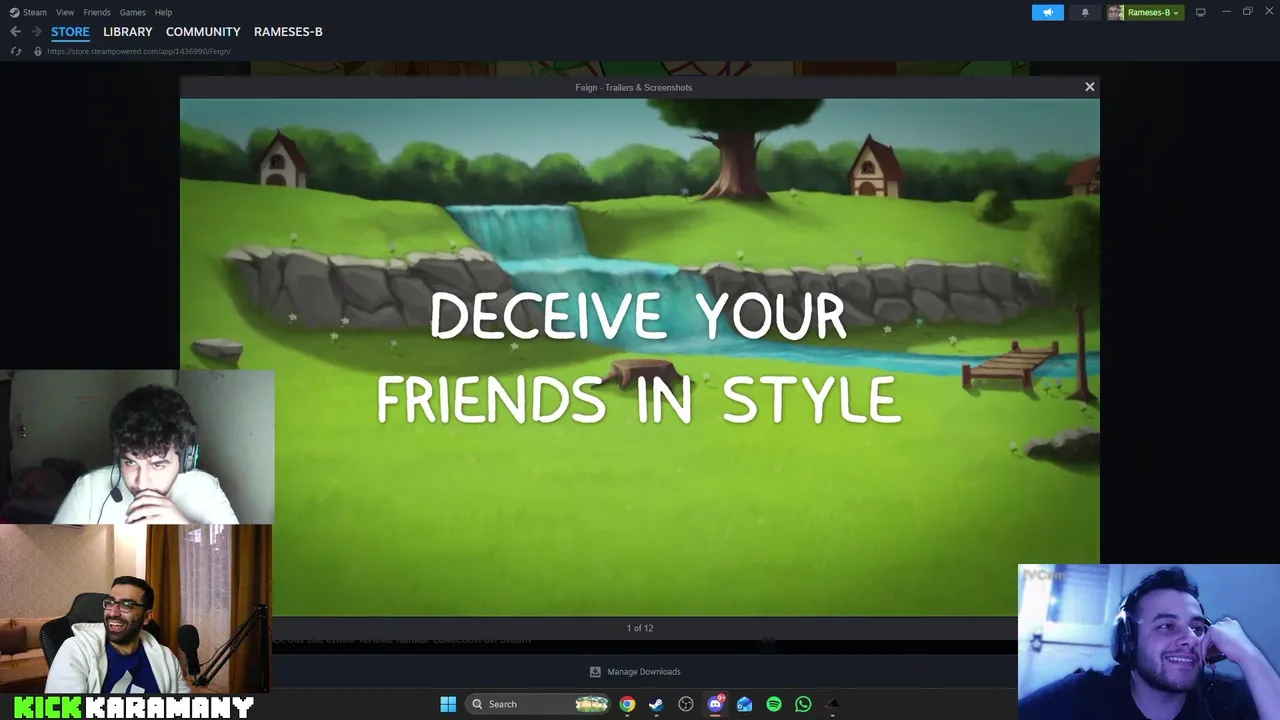The height and width of the screenshot is (720, 1280).
Task: Open the COMMUNITY tab
Action: (203, 32)
